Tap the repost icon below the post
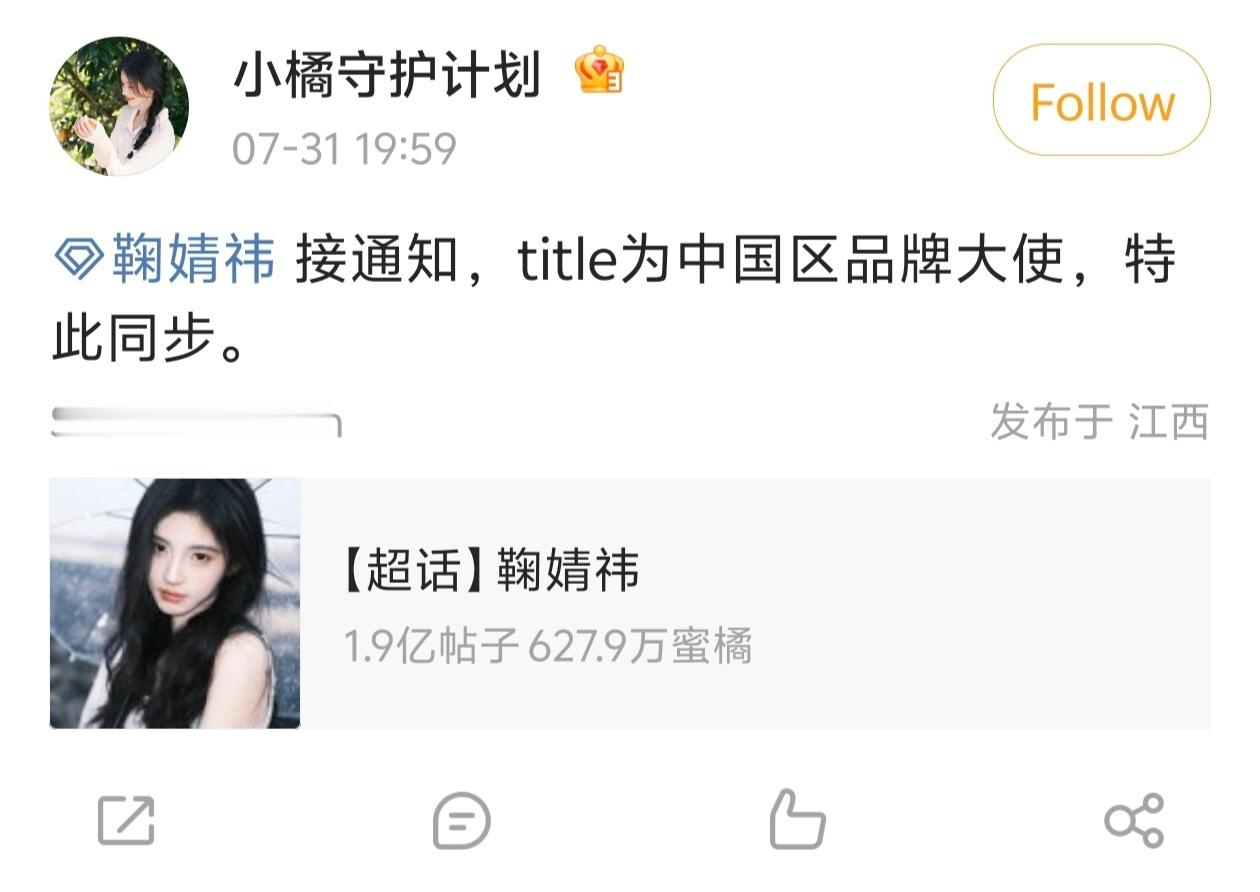Viewport: 1260px width, 892px height. coord(127,820)
